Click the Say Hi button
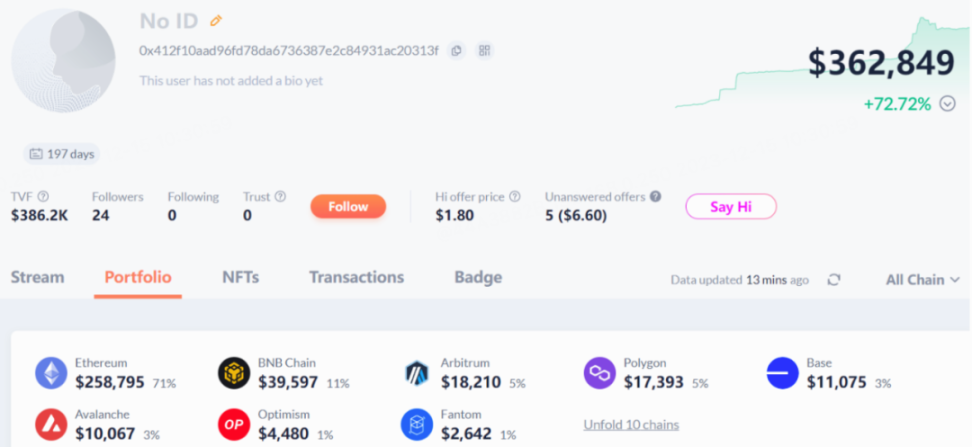 click(730, 207)
